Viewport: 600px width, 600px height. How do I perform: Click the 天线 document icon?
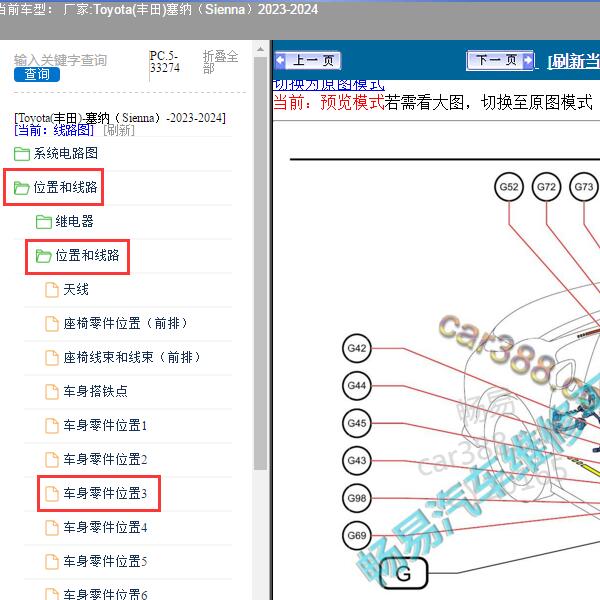point(52,290)
